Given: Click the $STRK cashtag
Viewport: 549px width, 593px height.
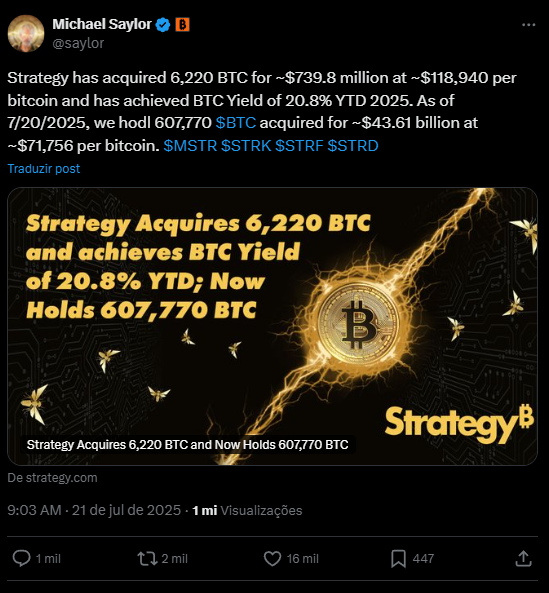Looking at the screenshot, I should point(246,146).
